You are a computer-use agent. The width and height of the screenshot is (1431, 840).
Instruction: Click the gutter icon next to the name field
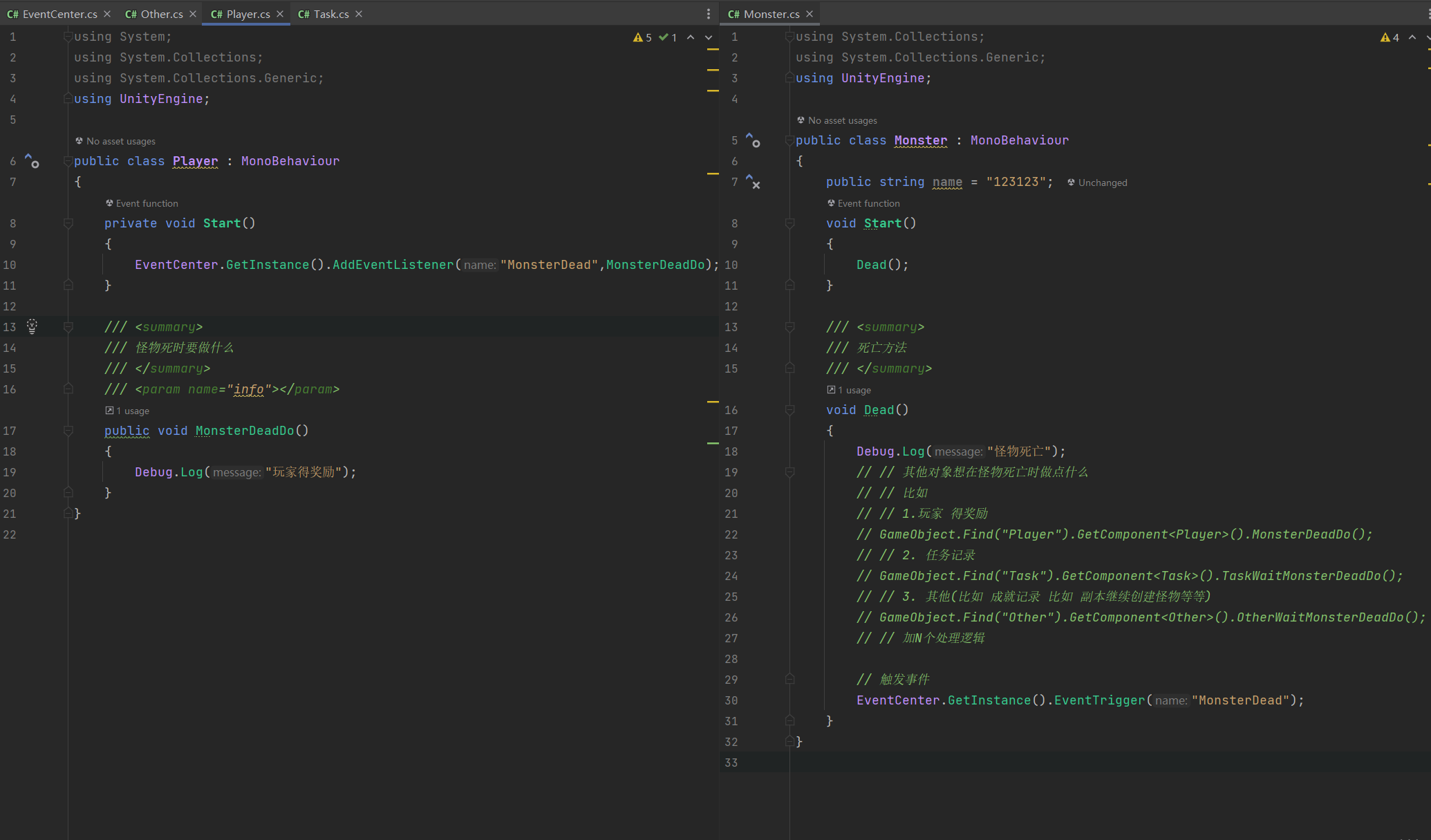click(753, 182)
